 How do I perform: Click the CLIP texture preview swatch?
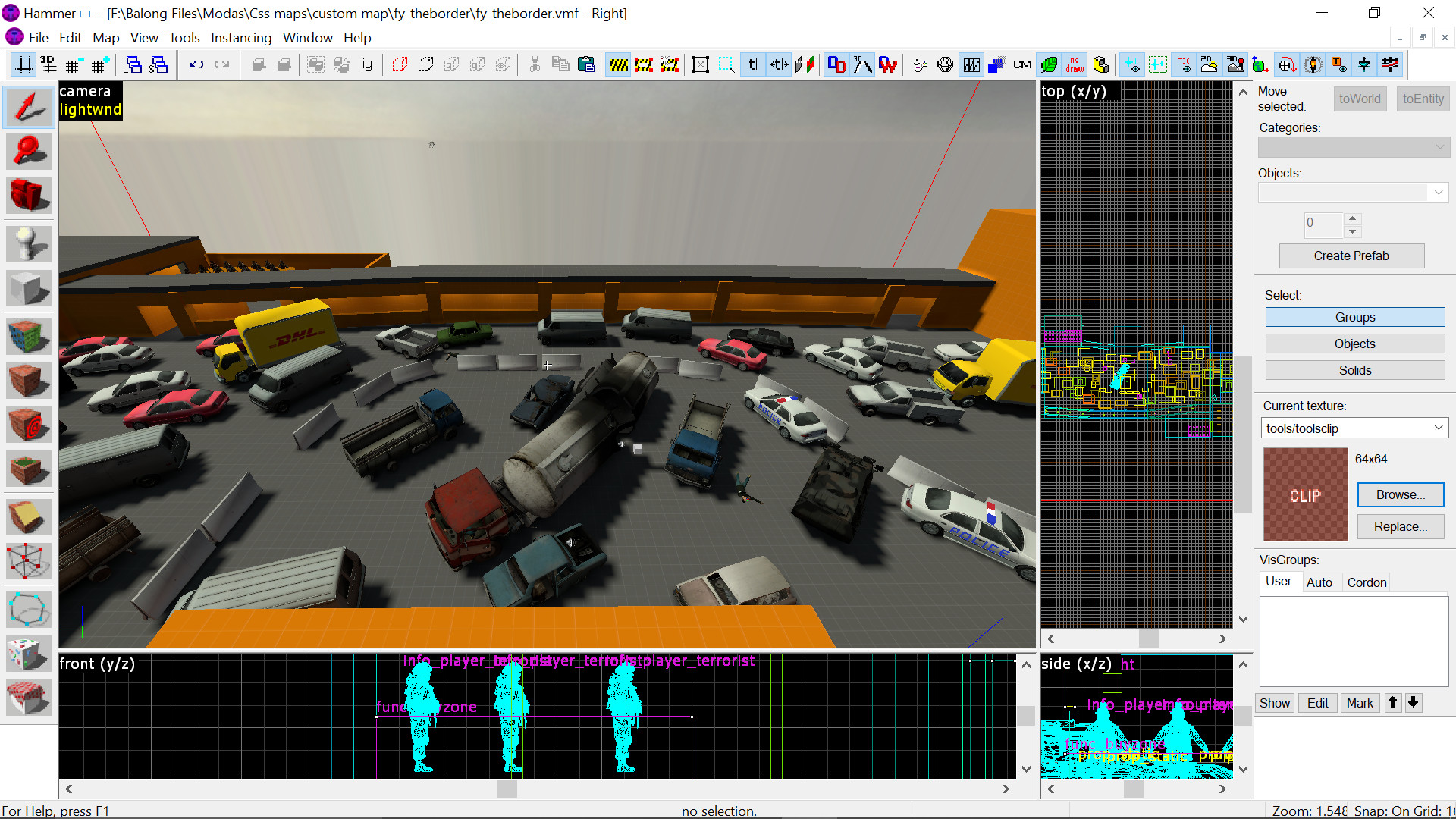point(1305,494)
